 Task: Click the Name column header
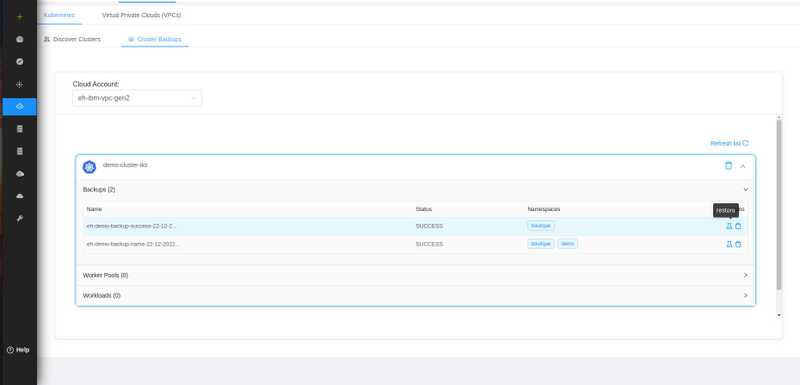[x=94, y=209]
